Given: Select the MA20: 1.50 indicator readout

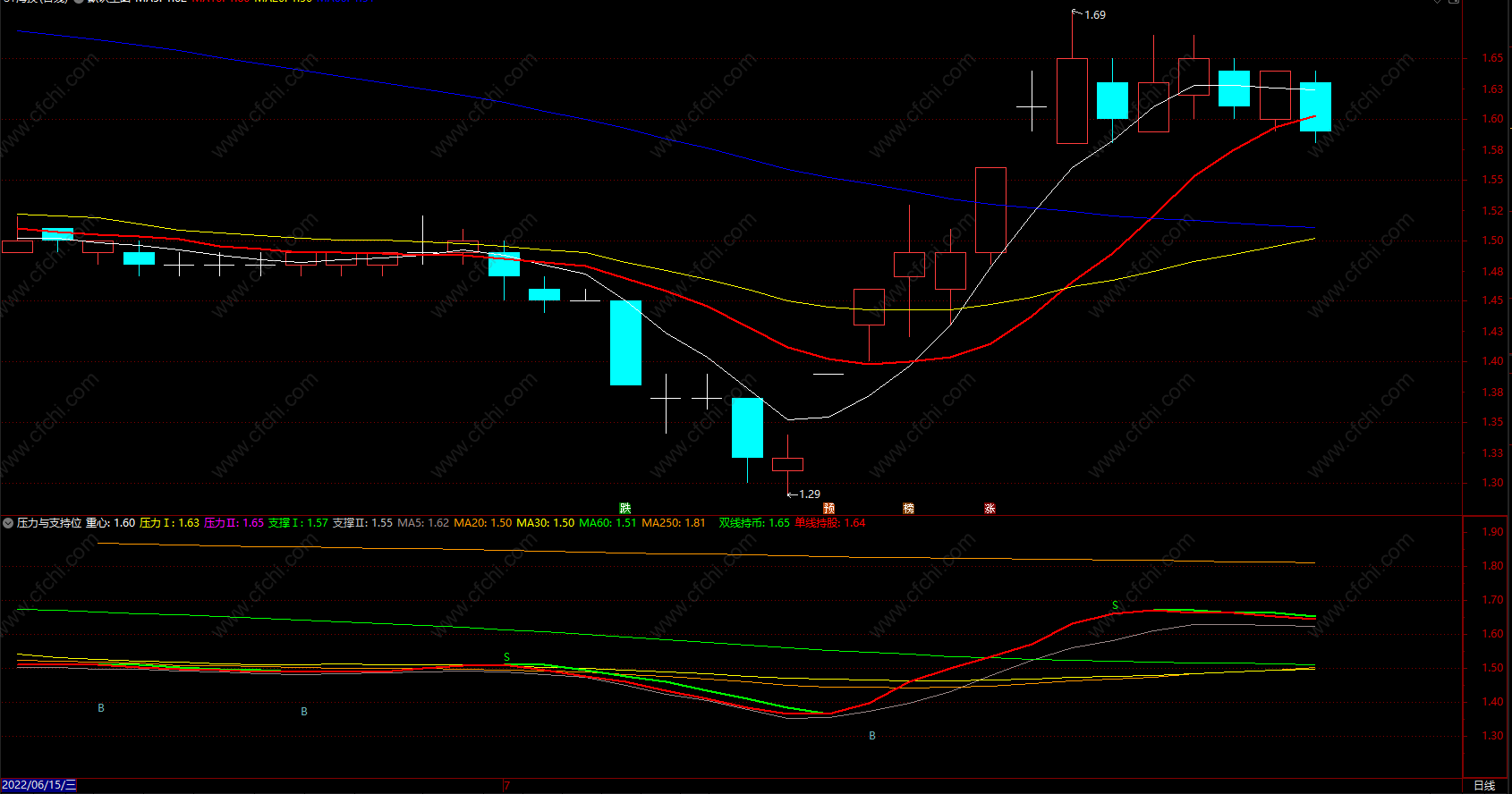Looking at the screenshot, I should [x=483, y=523].
